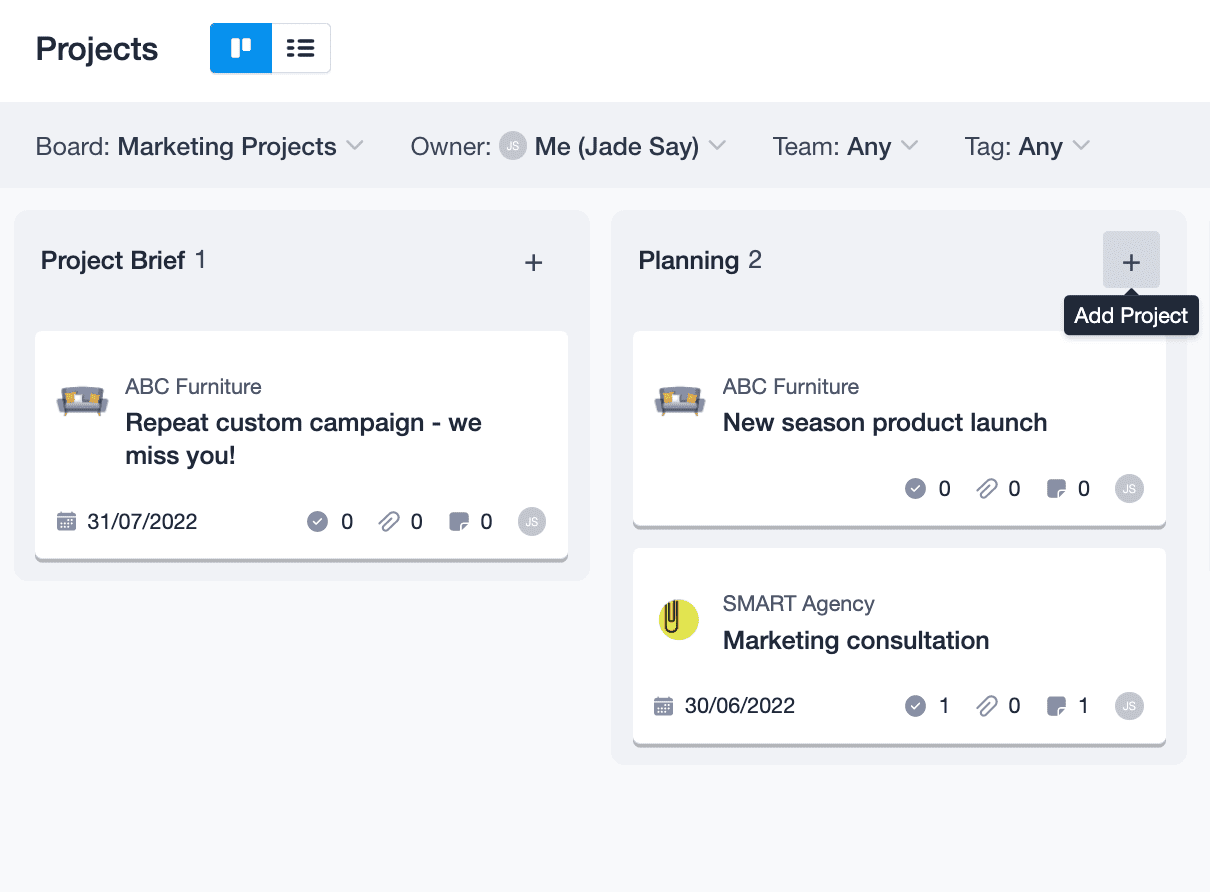Click the 30/06/2022 due date
This screenshot has width=1210, height=892.
coord(740,706)
